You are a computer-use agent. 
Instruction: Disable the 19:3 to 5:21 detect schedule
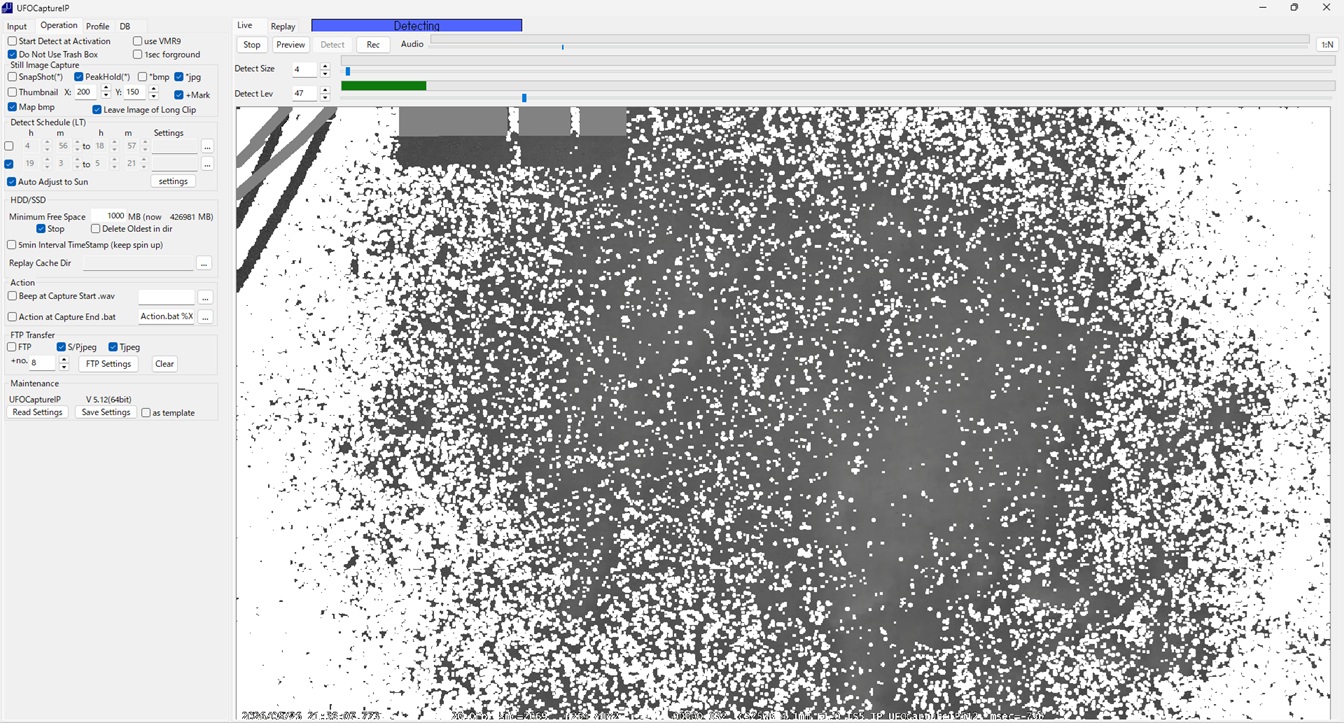click(9, 164)
